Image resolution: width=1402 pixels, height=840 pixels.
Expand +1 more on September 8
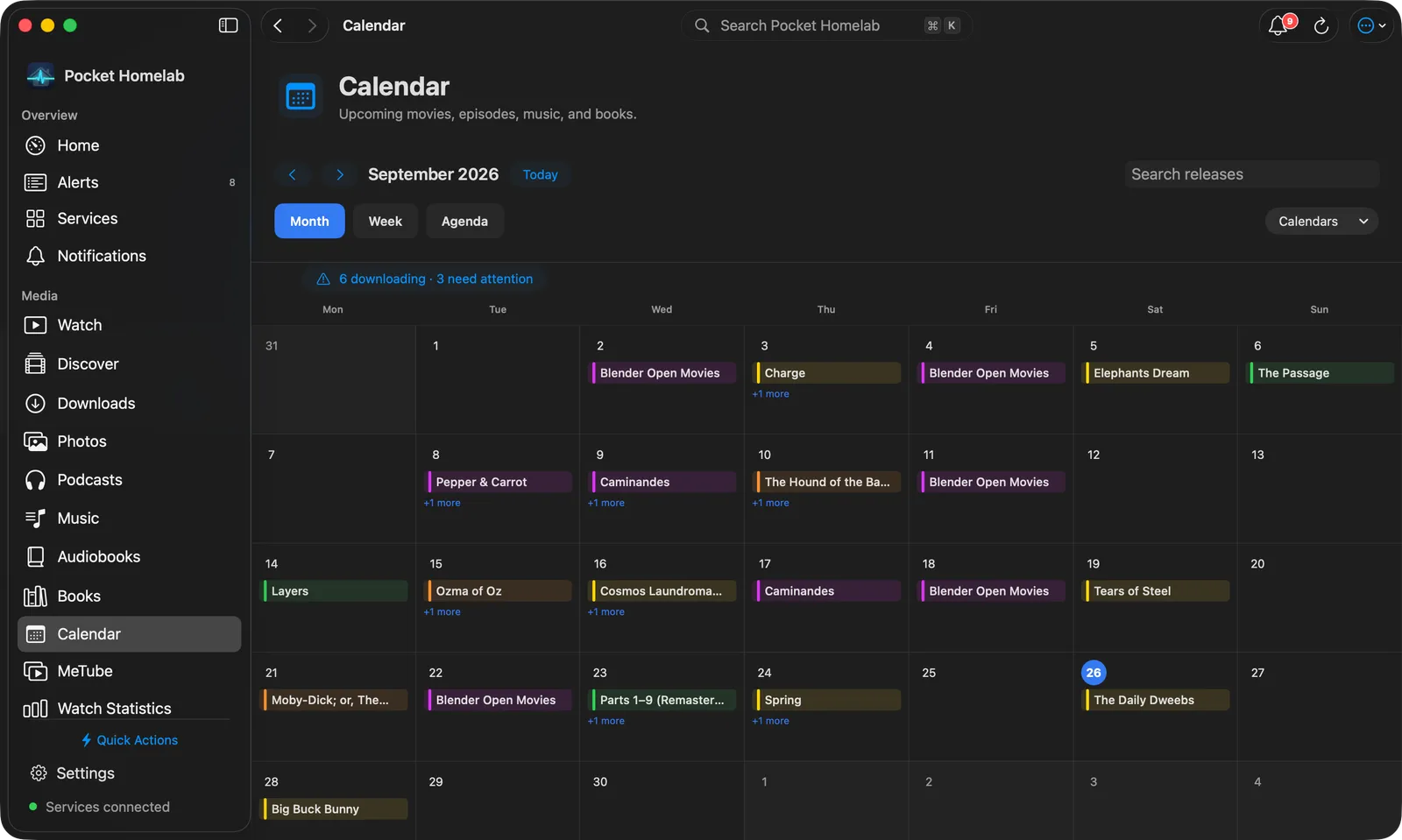(442, 503)
